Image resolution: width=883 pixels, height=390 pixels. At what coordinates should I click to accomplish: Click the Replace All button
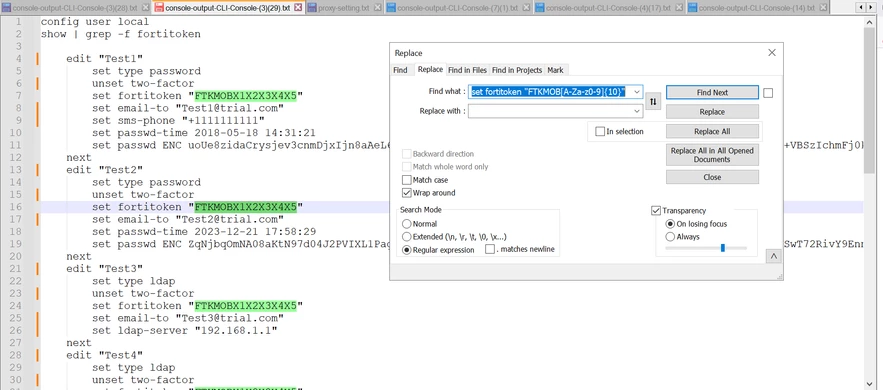pos(712,131)
